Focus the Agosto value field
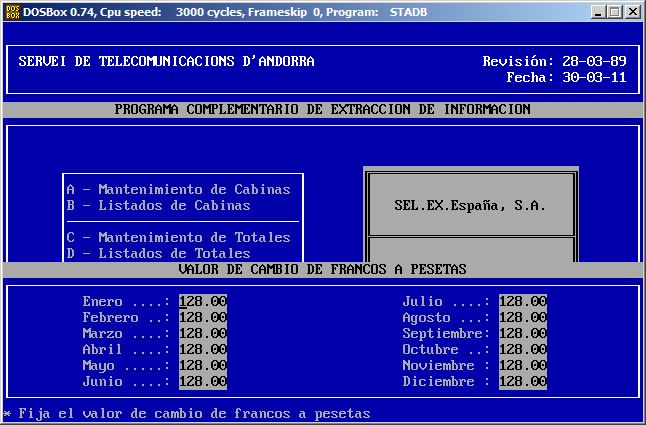This screenshot has width=646, height=425. click(523, 317)
